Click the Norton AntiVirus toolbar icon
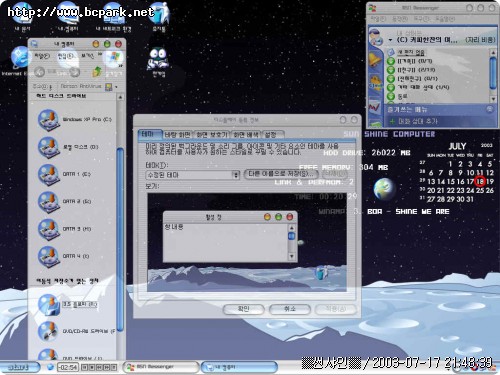 coord(109,87)
